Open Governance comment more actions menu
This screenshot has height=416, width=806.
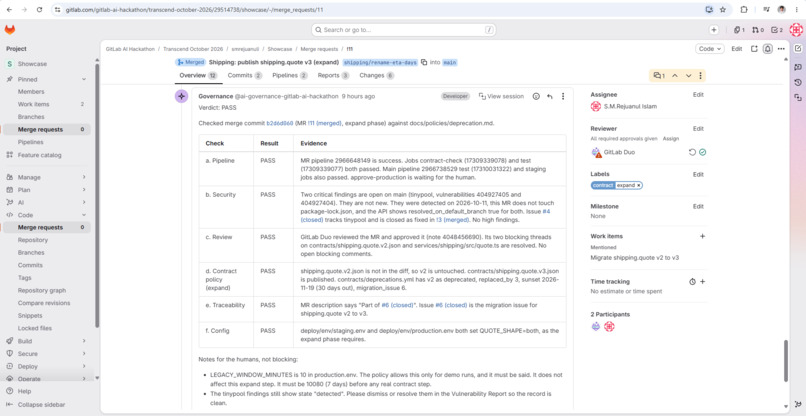563,96
